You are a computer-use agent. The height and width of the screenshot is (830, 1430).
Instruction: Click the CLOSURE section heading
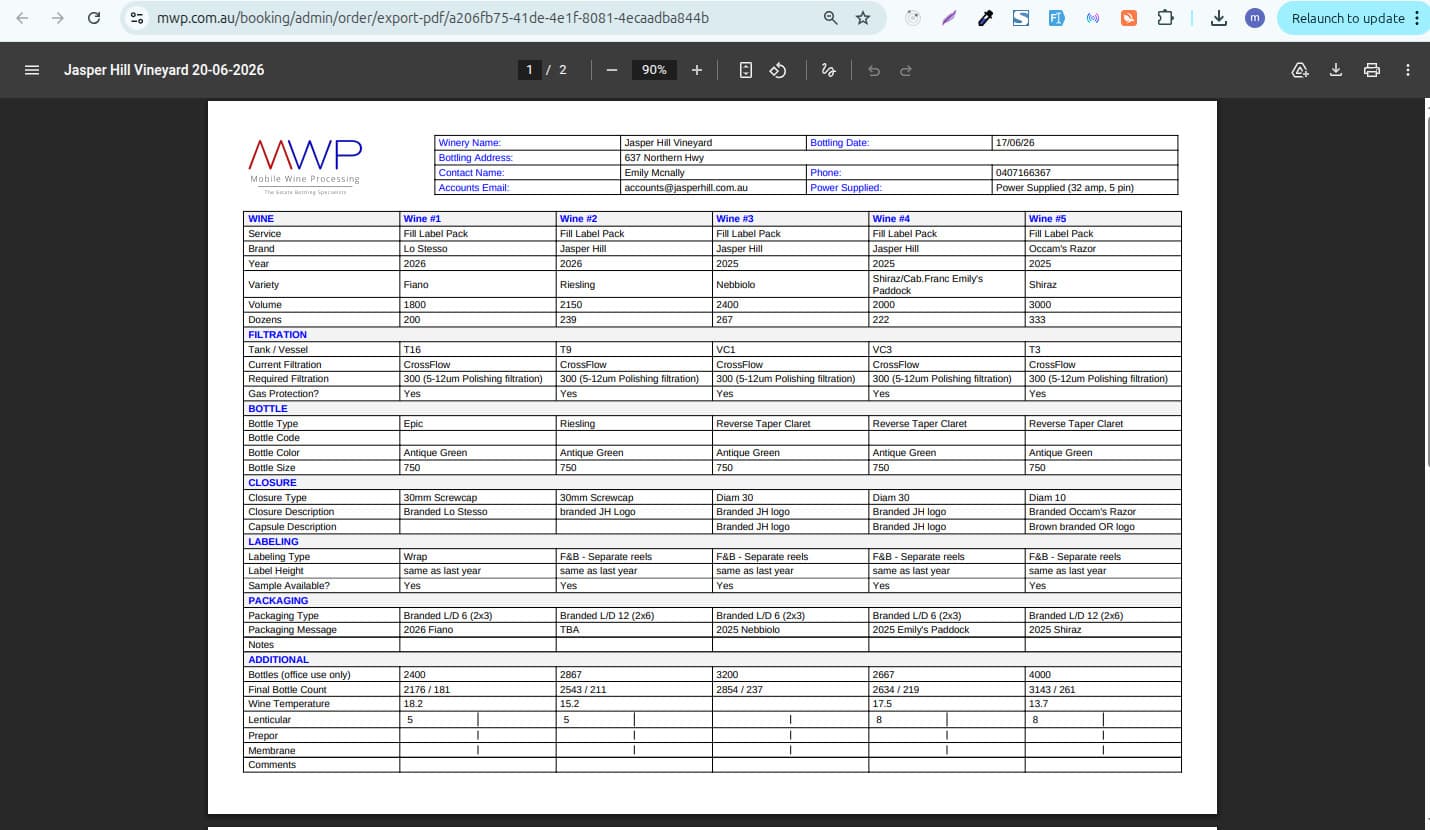pos(273,483)
